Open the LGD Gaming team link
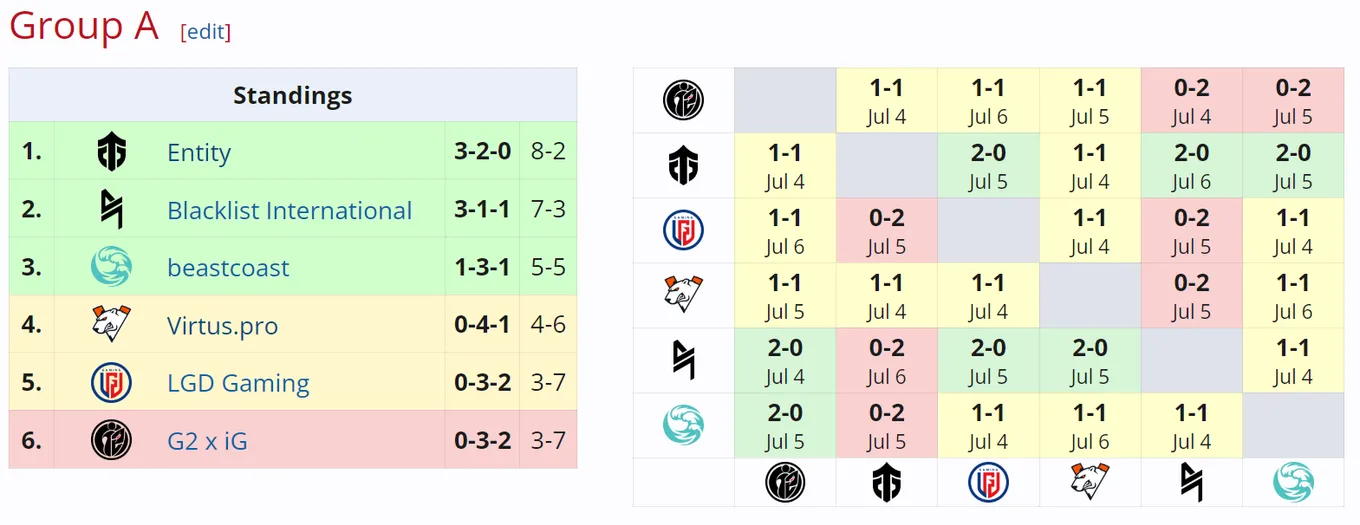Viewport: 1360px width, 525px height. pos(238,383)
